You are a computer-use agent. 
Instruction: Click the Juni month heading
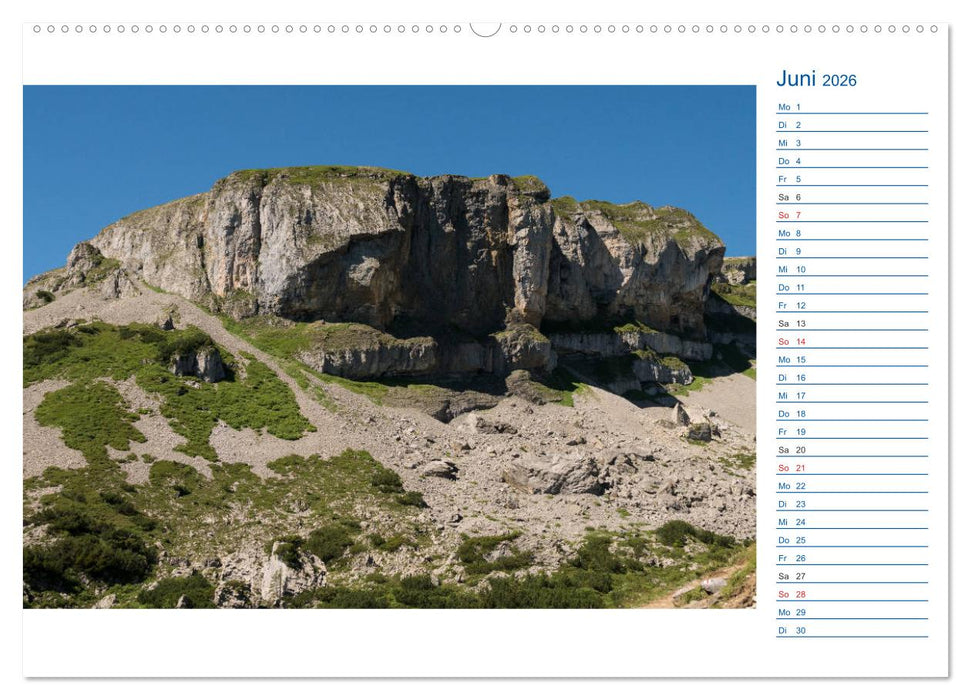pos(793,78)
